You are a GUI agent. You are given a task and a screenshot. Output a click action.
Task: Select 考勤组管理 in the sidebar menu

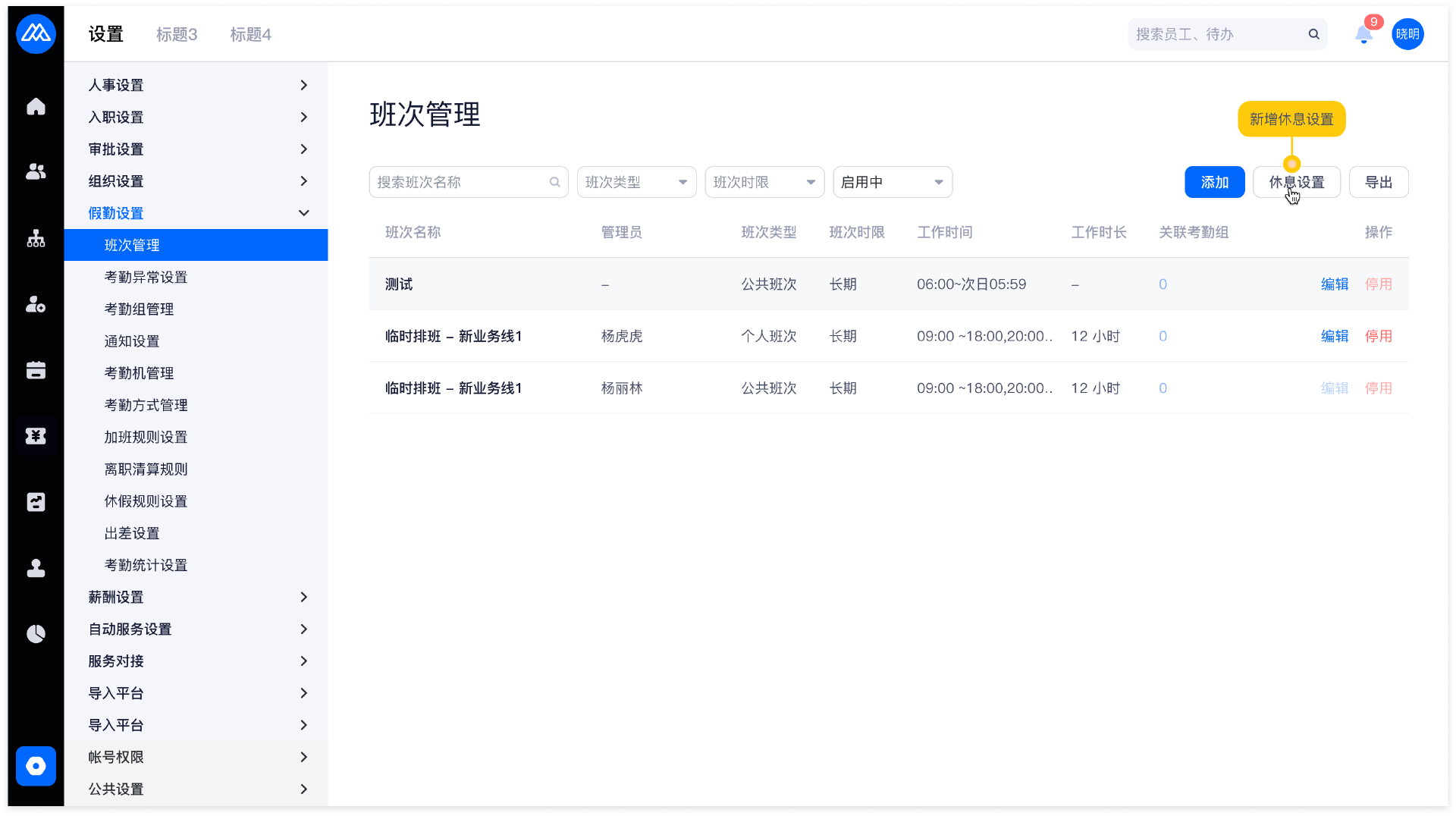tap(139, 309)
